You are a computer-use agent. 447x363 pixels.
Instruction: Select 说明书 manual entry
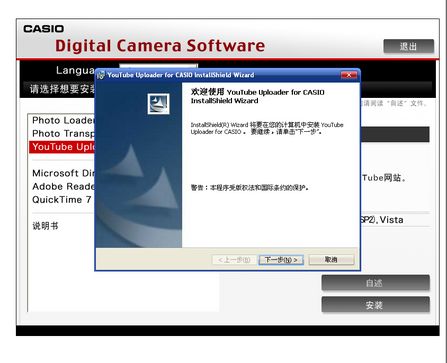coord(45,226)
